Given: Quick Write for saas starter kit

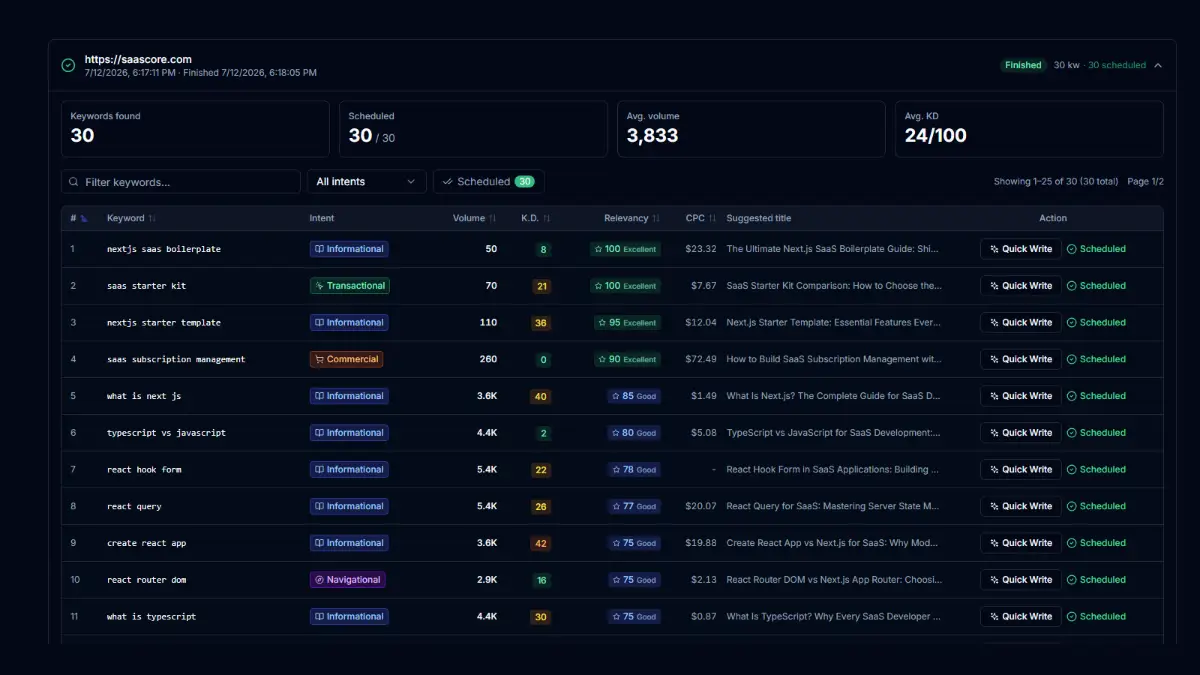Looking at the screenshot, I should tap(1021, 286).
